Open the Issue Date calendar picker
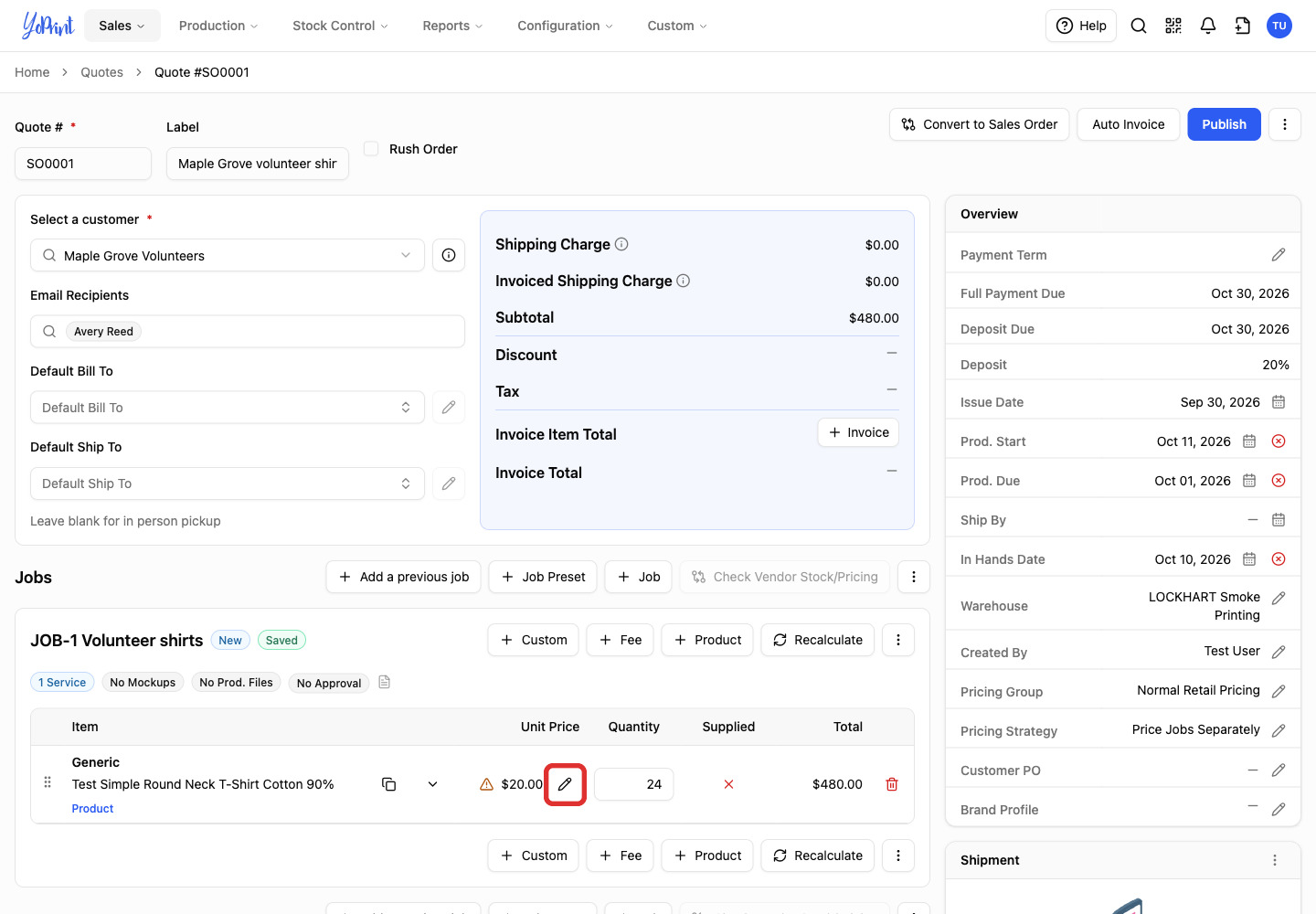 (1279, 402)
